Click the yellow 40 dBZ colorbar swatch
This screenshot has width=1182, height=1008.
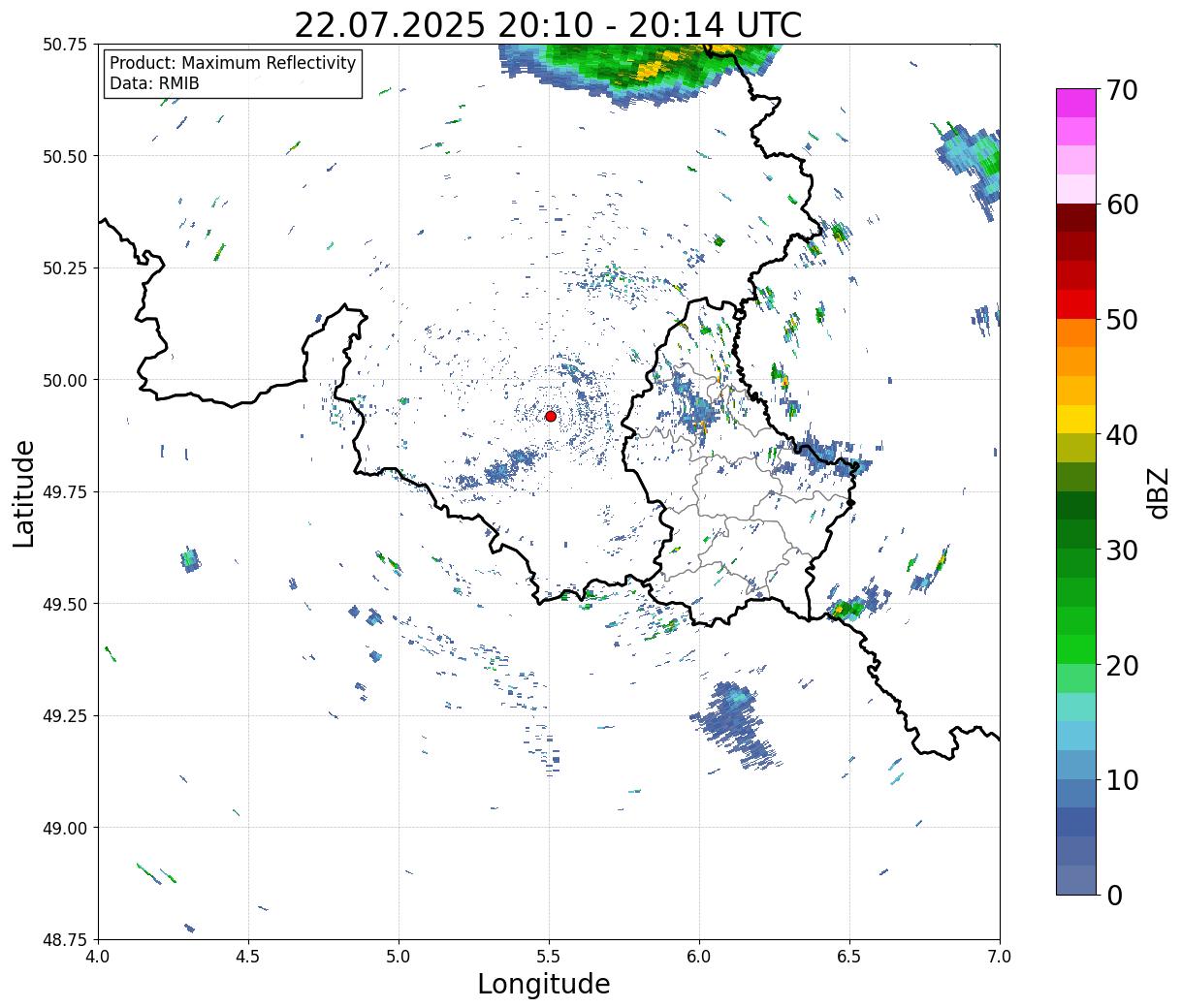point(1075,419)
